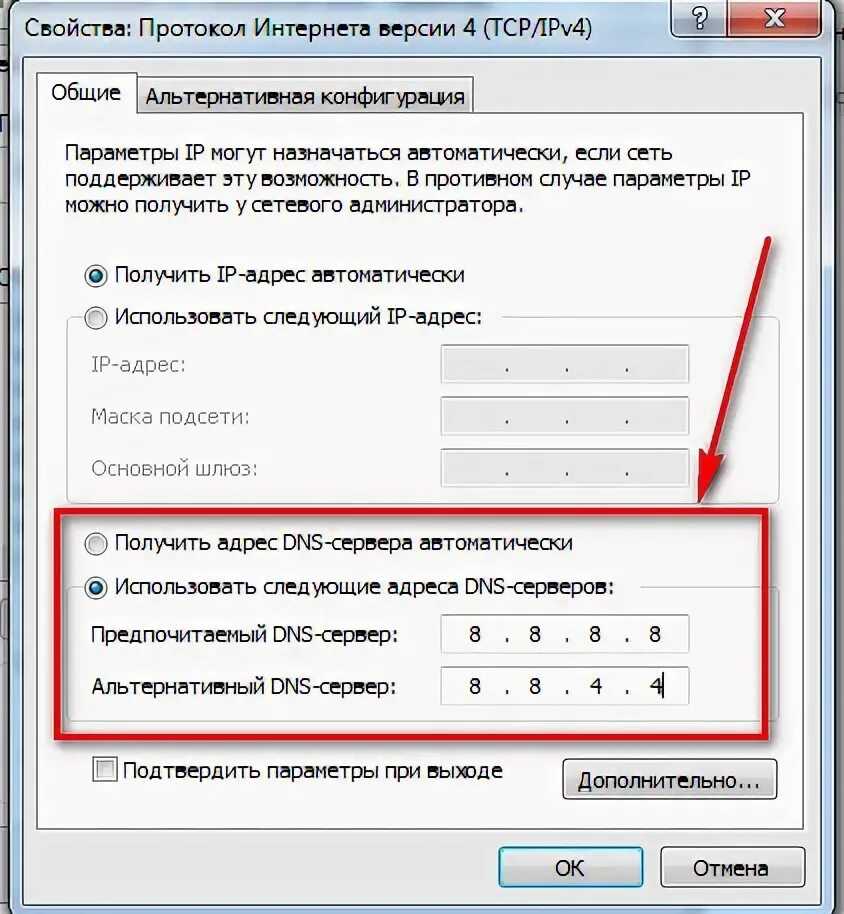Click the help question mark button
Image resolution: width=844 pixels, height=914 pixels.
point(699,17)
